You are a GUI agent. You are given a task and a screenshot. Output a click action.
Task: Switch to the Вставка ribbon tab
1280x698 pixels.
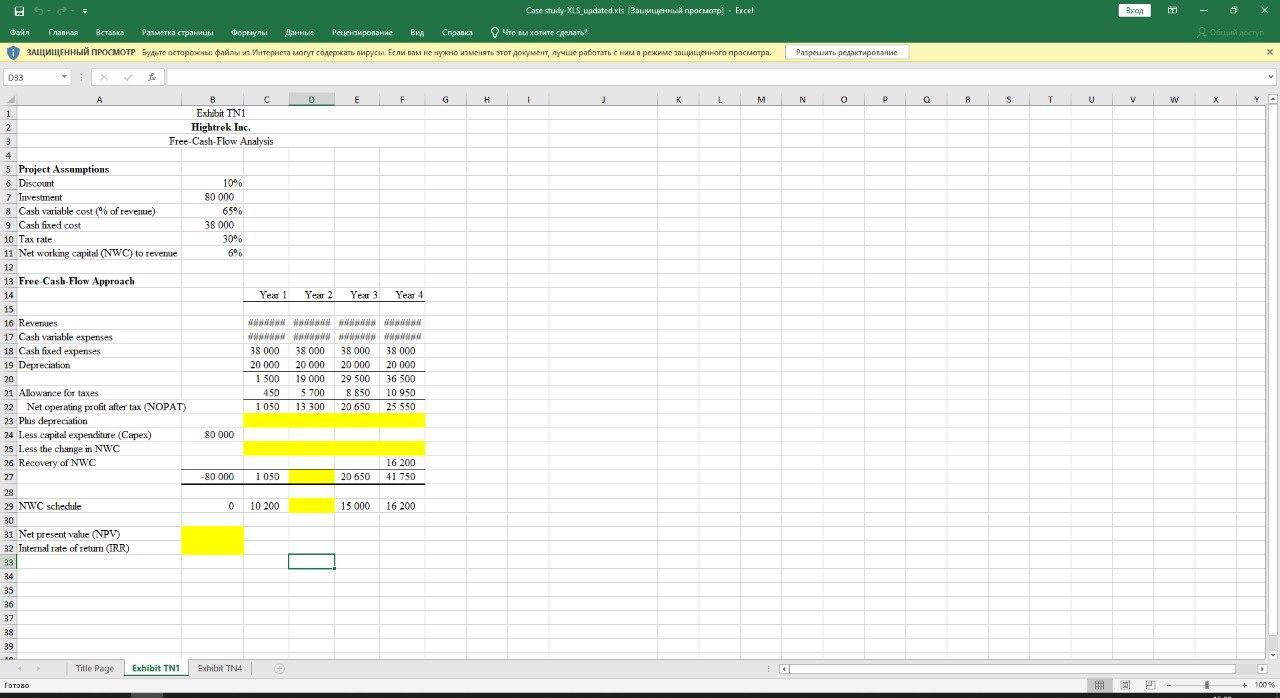[110, 33]
